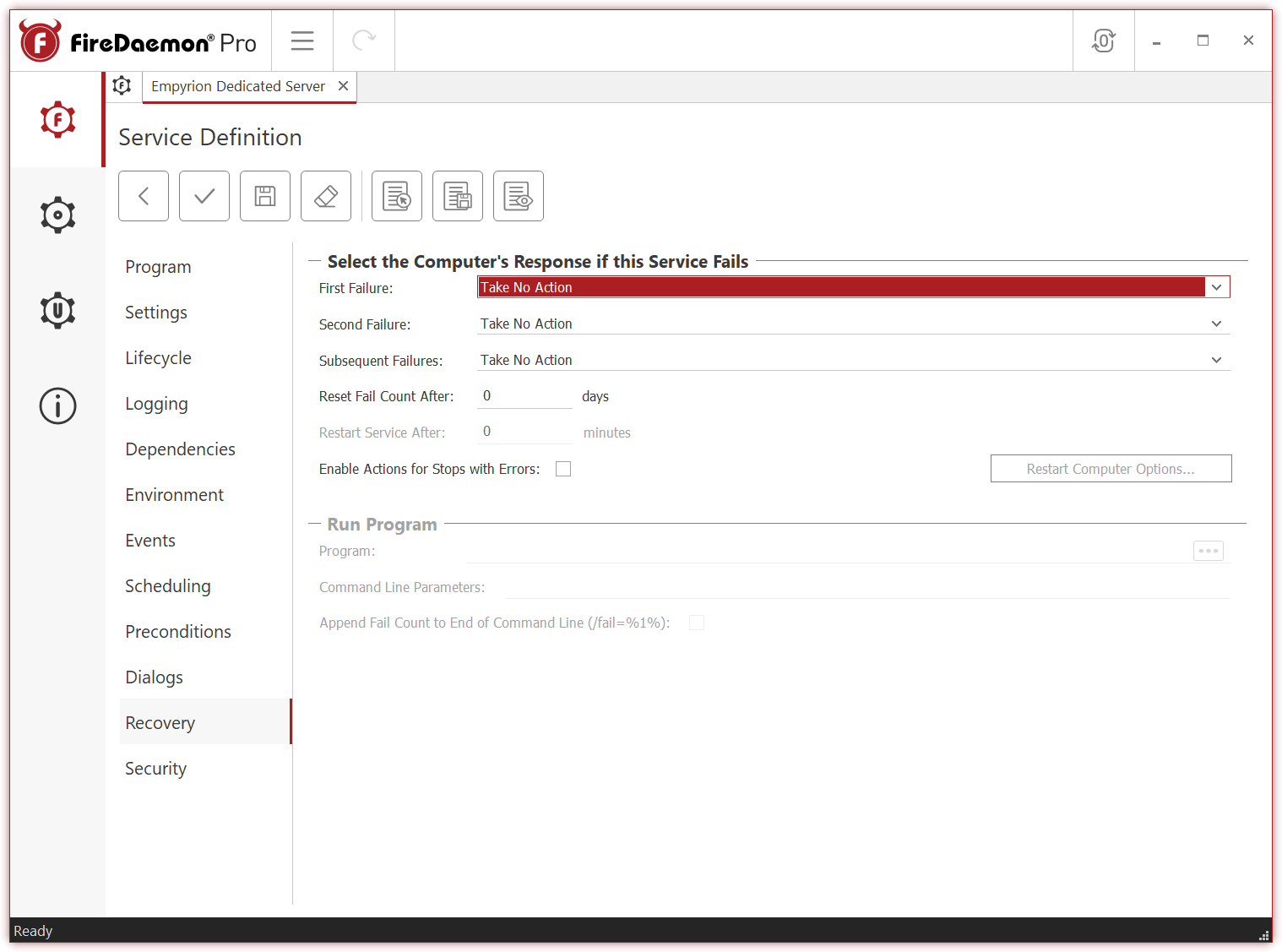This screenshot has width=1282, height=952.
Task: Apply changes with the checkmark button
Action: (x=204, y=196)
